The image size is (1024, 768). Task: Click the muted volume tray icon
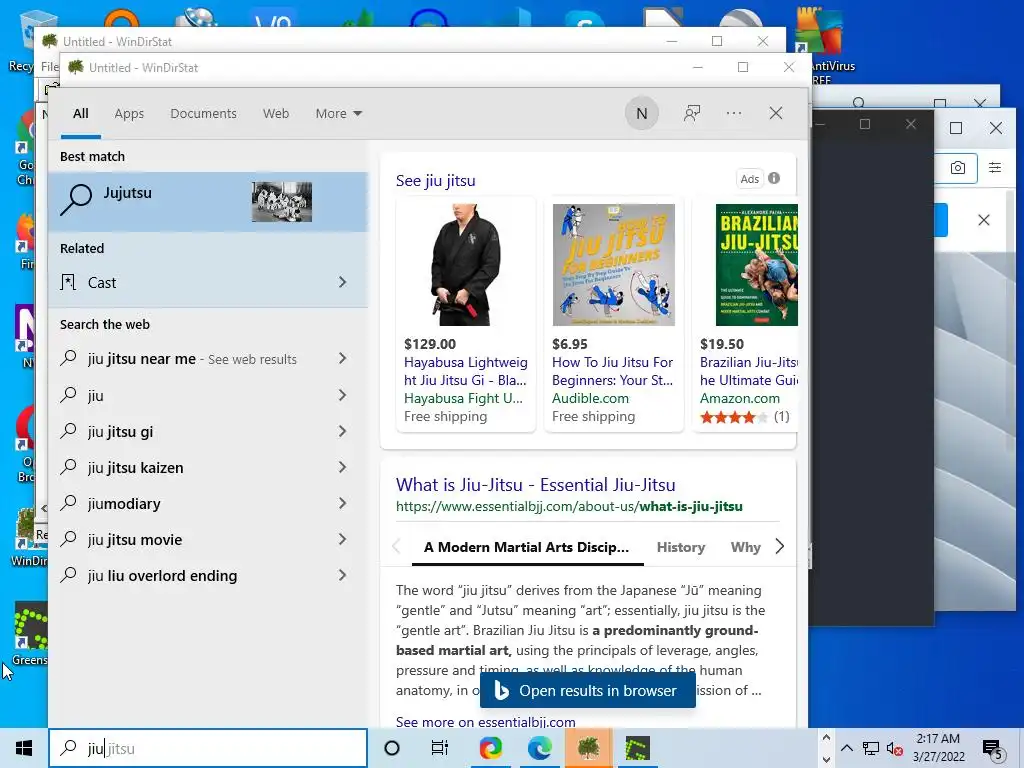tap(895, 748)
